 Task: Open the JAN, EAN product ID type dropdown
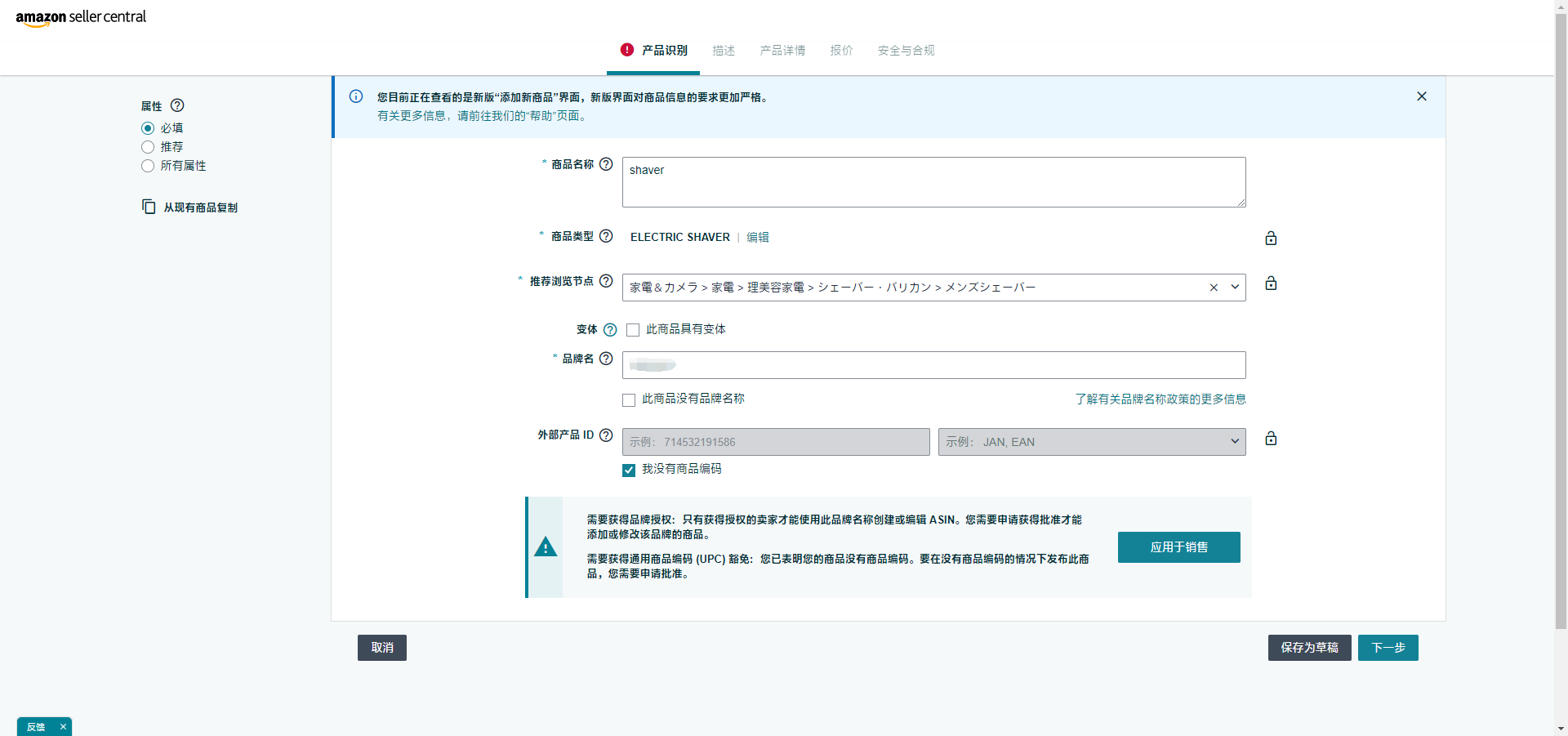click(1091, 442)
